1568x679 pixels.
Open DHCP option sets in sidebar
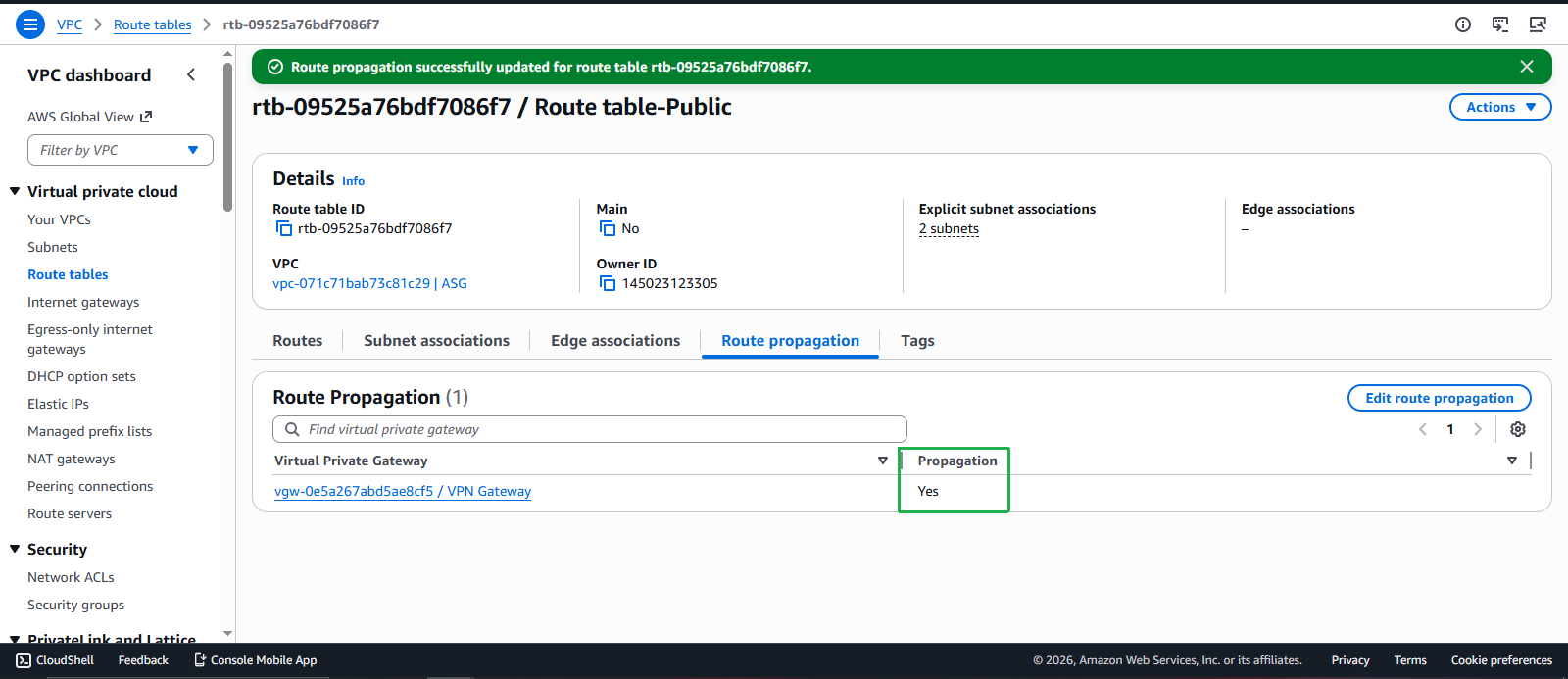(x=81, y=376)
